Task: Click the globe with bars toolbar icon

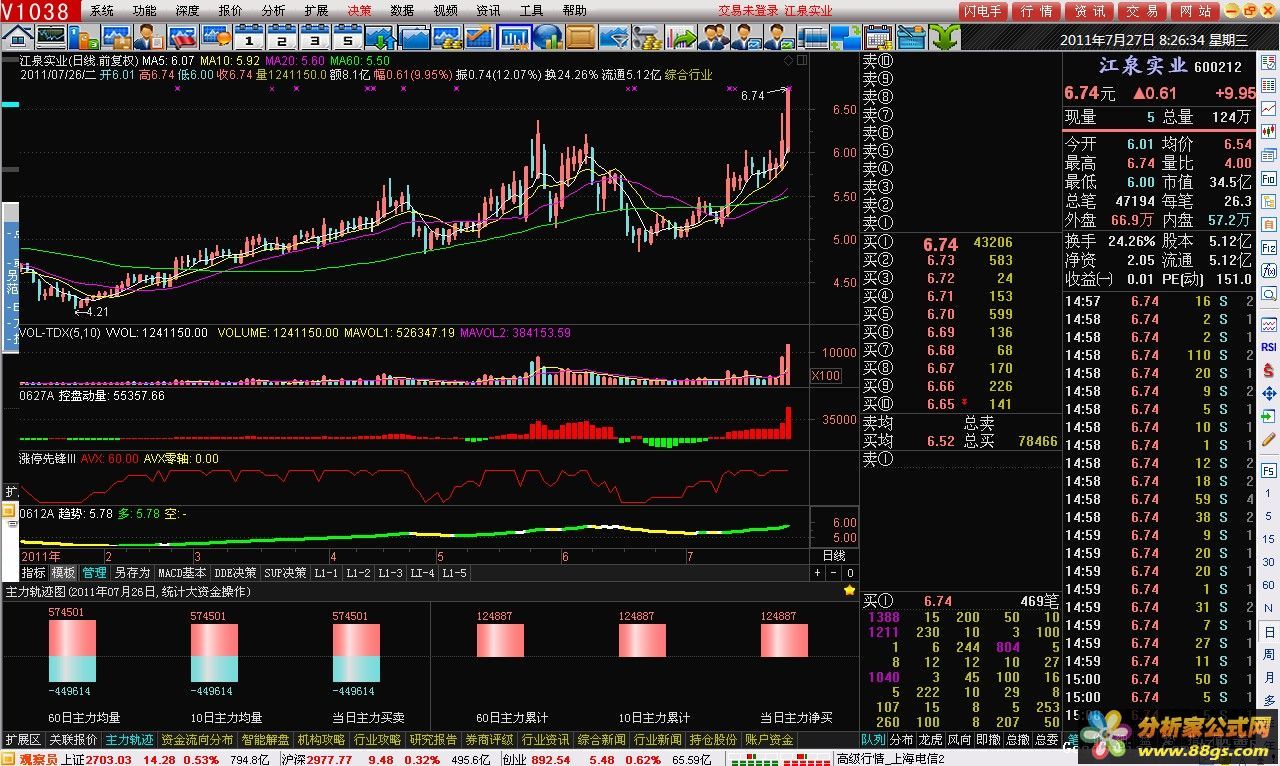Action: 547,37
